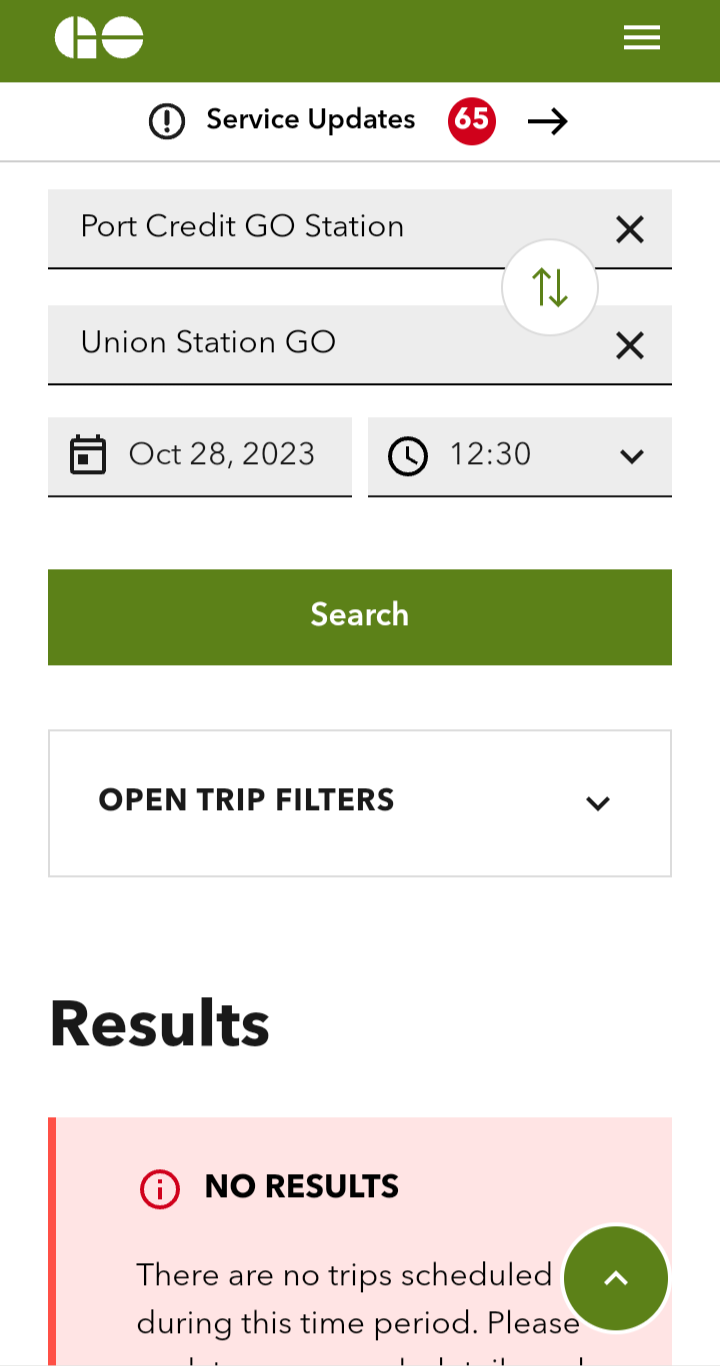
Task: Click the clock icon beside 12:30
Action: tap(408, 456)
